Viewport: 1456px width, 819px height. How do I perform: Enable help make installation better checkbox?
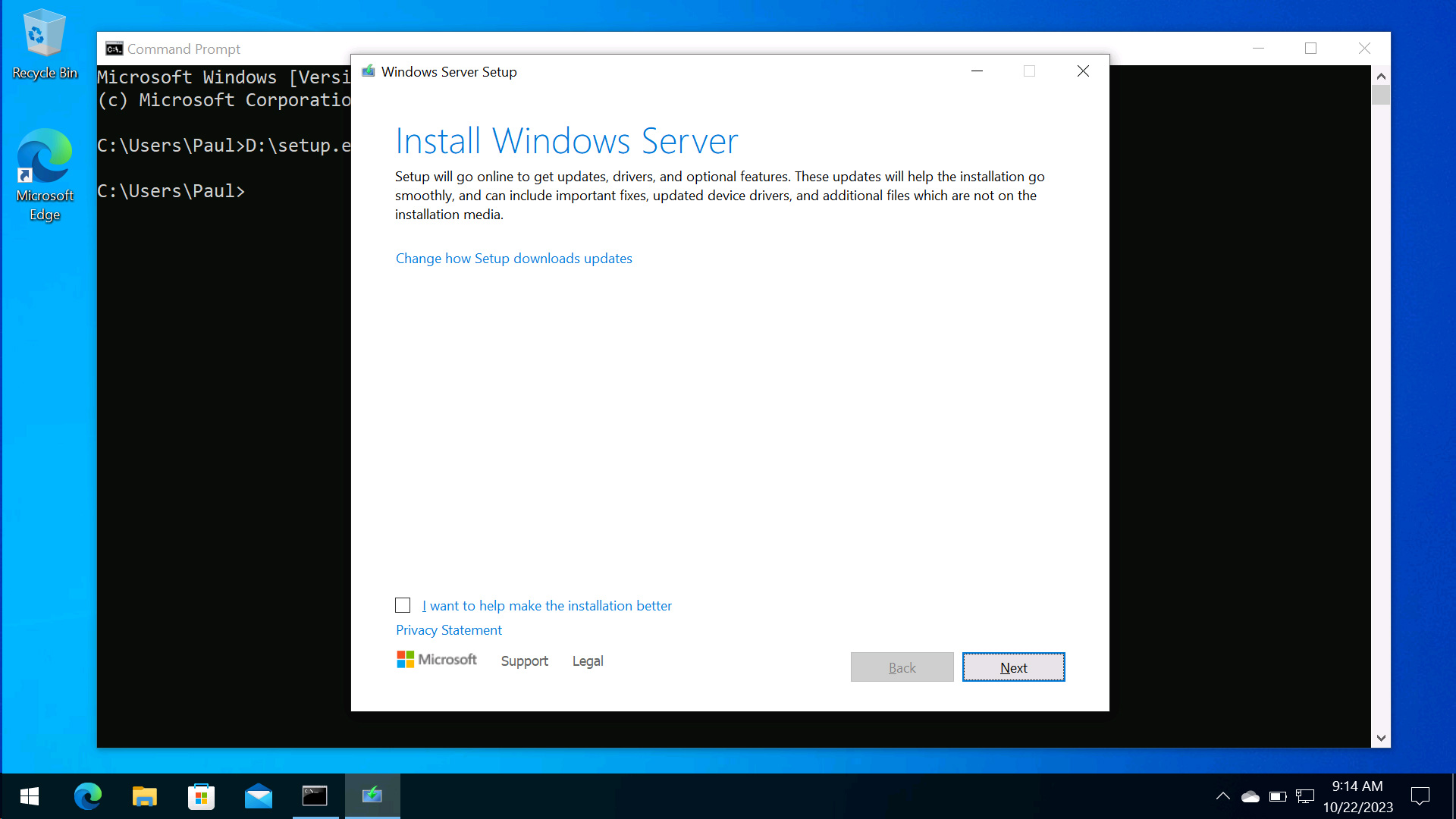point(403,605)
